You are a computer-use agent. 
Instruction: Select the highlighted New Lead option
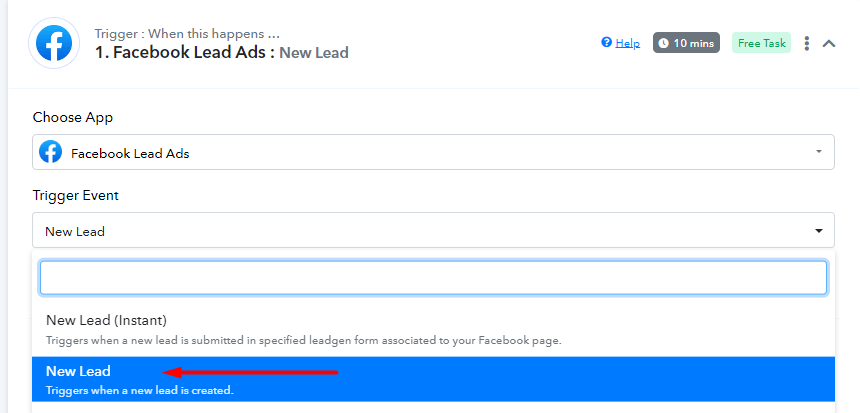433,380
